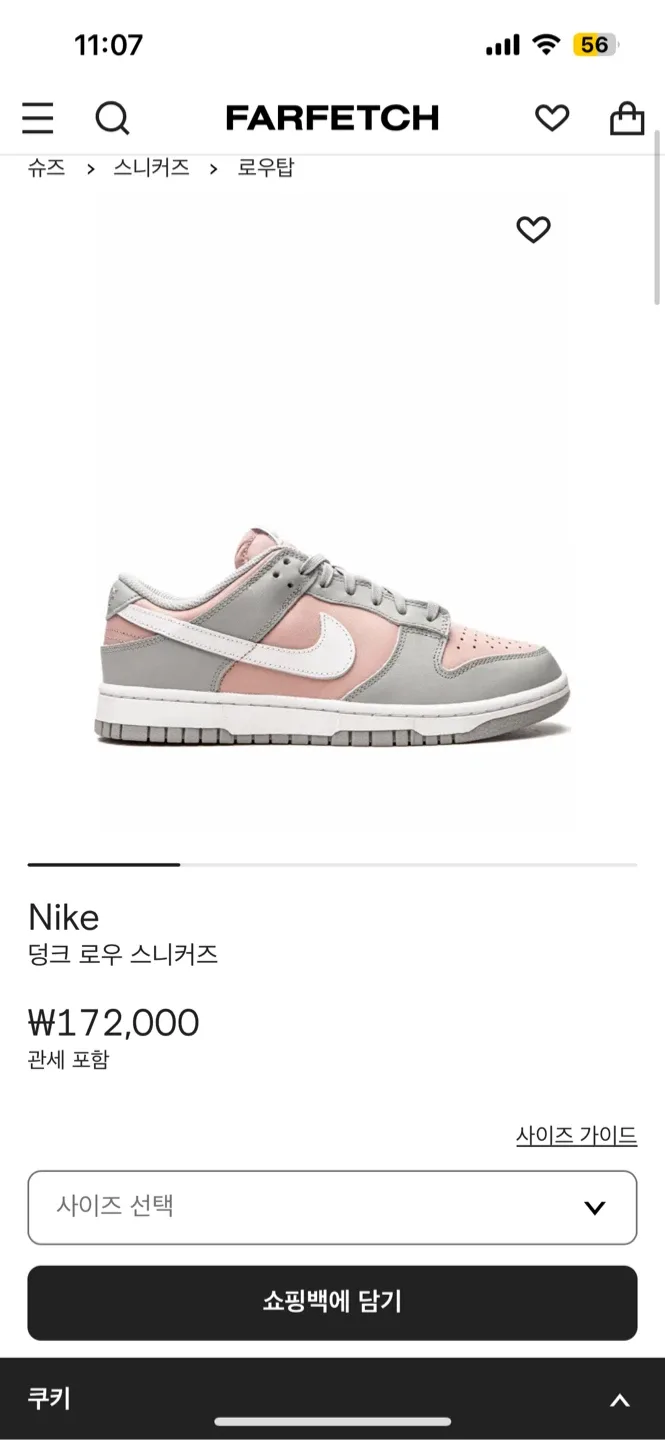Tap the image carousel progress bar
Image resolution: width=665 pixels, height=1440 pixels.
point(332,864)
